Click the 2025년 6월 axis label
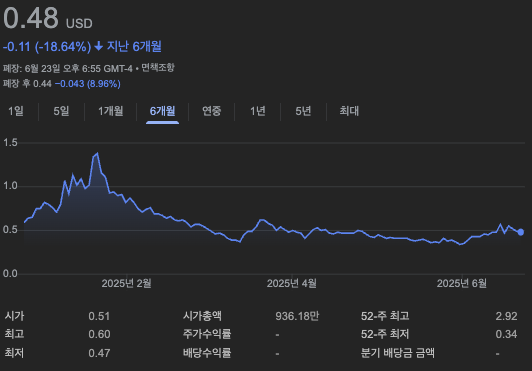Viewport: 532px width, 371px height. [462, 283]
